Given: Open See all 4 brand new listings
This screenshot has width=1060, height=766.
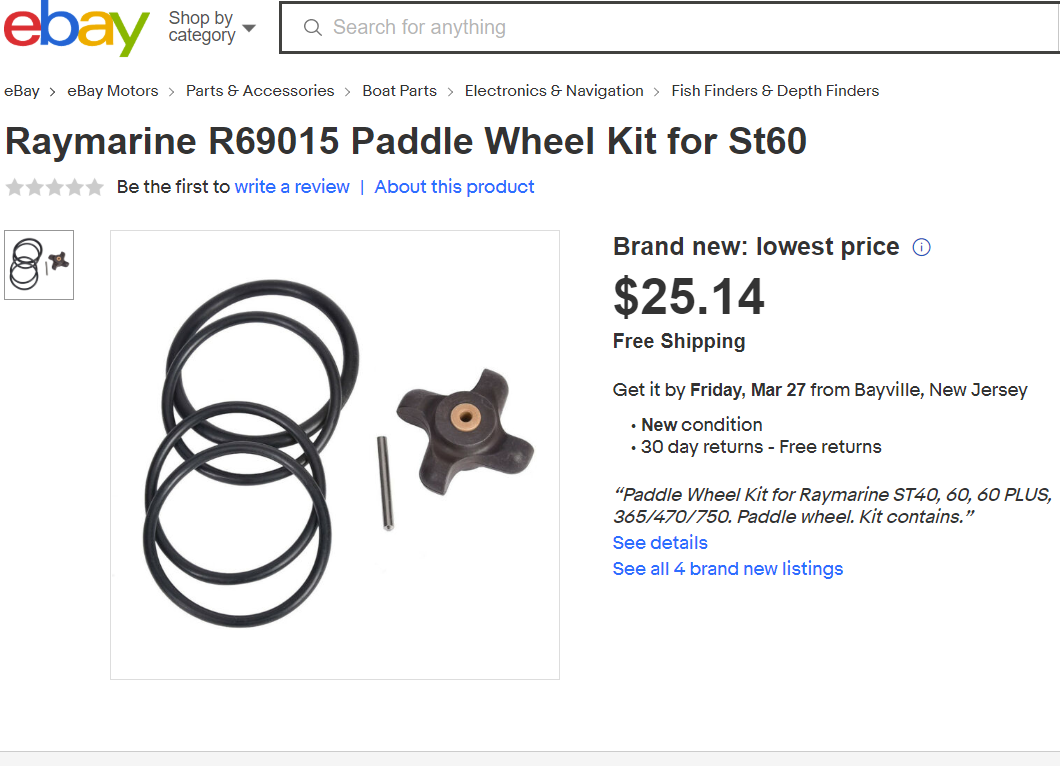Looking at the screenshot, I should pyautogui.click(x=728, y=569).
